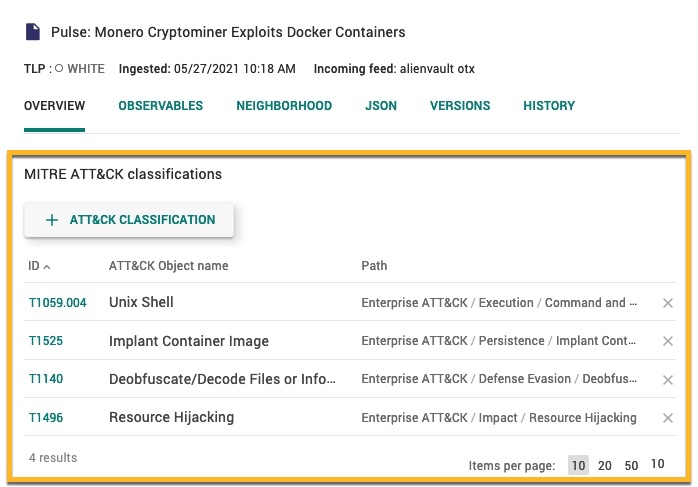Open the Neighborhood tab
Image resolution: width=698 pixels, height=487 pixels.
pos(284,106)
